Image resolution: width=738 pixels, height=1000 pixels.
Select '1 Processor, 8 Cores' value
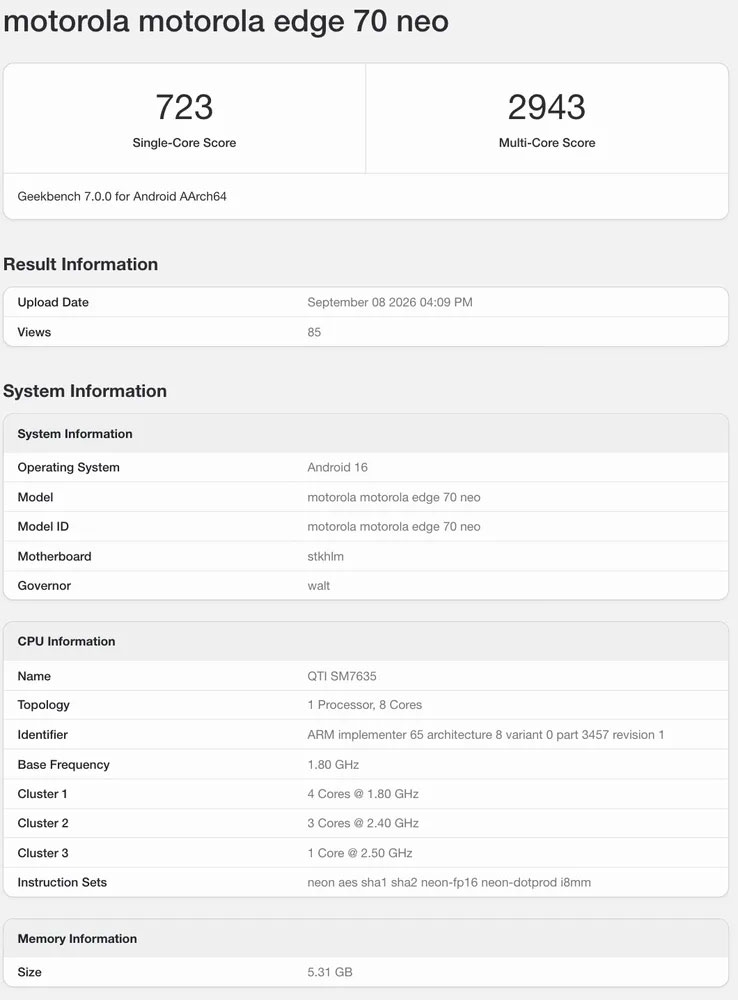click(x=364, y=705)
